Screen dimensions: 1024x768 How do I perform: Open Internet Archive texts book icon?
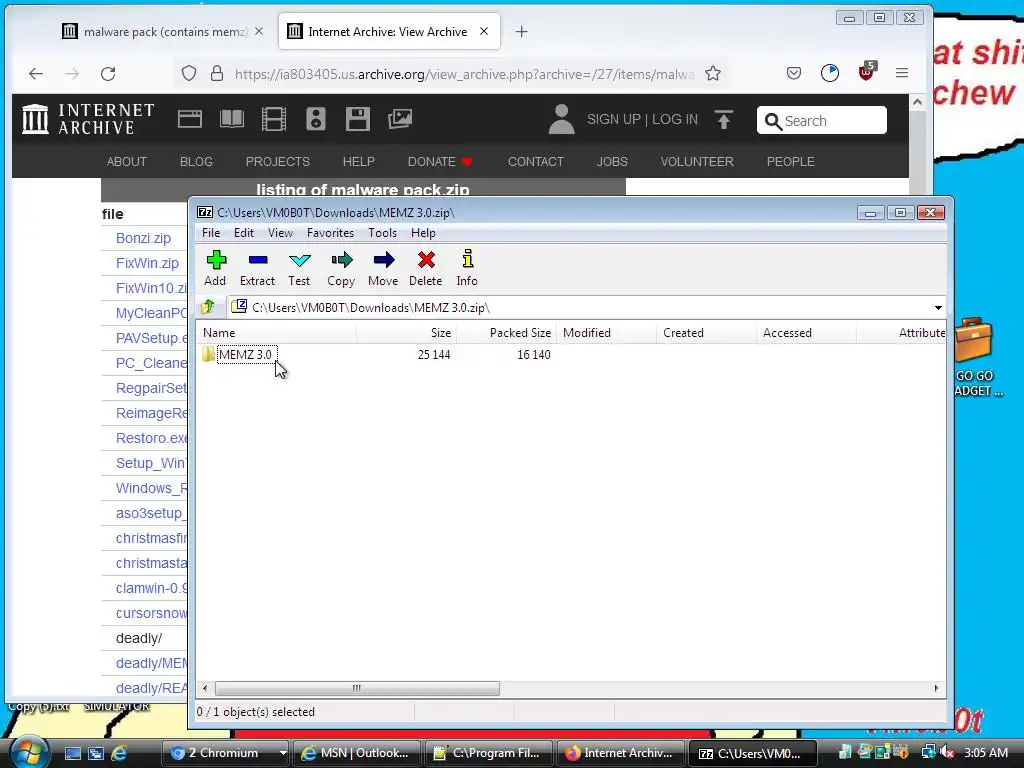232,119
